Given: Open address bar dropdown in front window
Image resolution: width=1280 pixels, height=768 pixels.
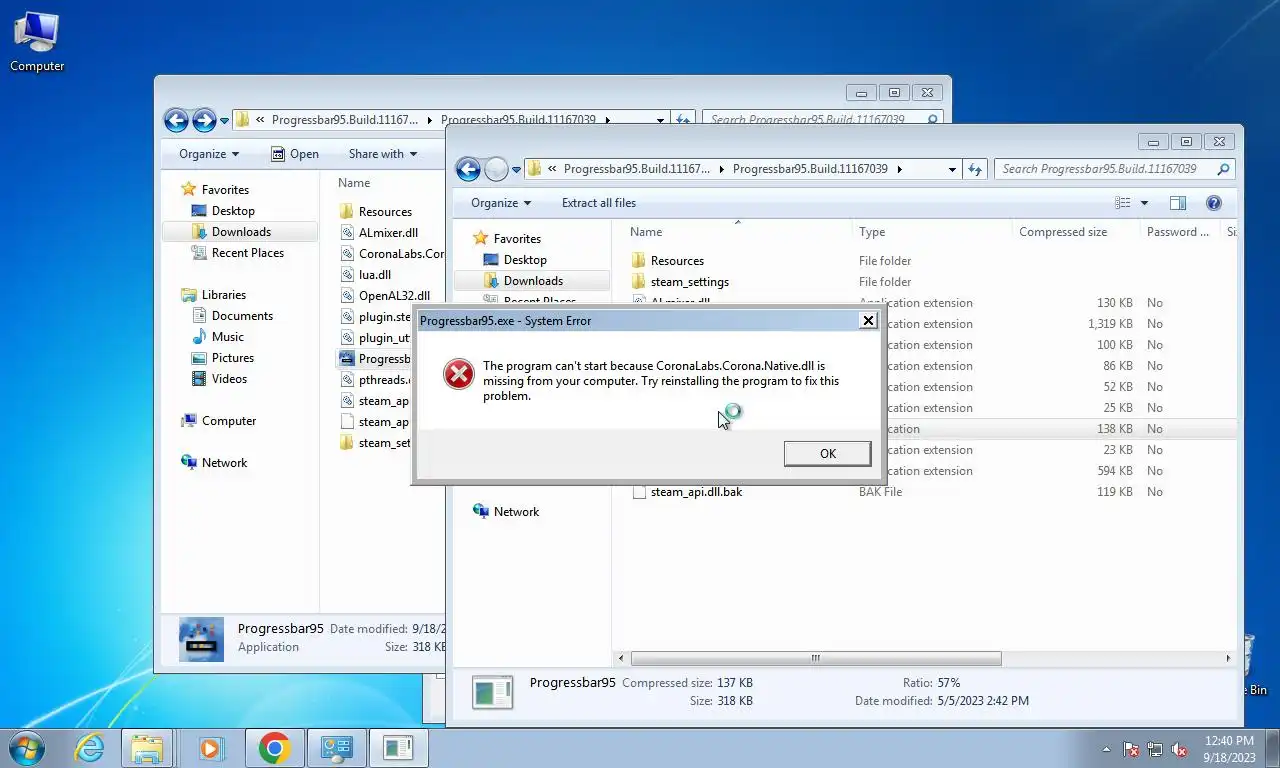Looking at the screenshot, I should (952, 170).
